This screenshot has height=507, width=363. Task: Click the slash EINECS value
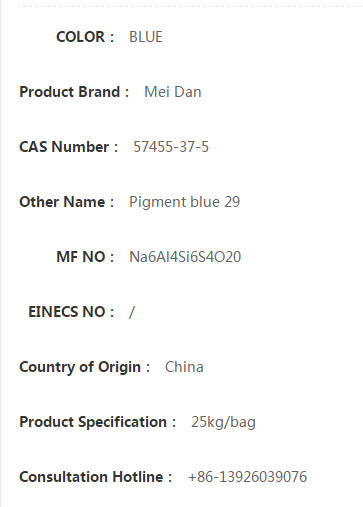coord(132,312)
